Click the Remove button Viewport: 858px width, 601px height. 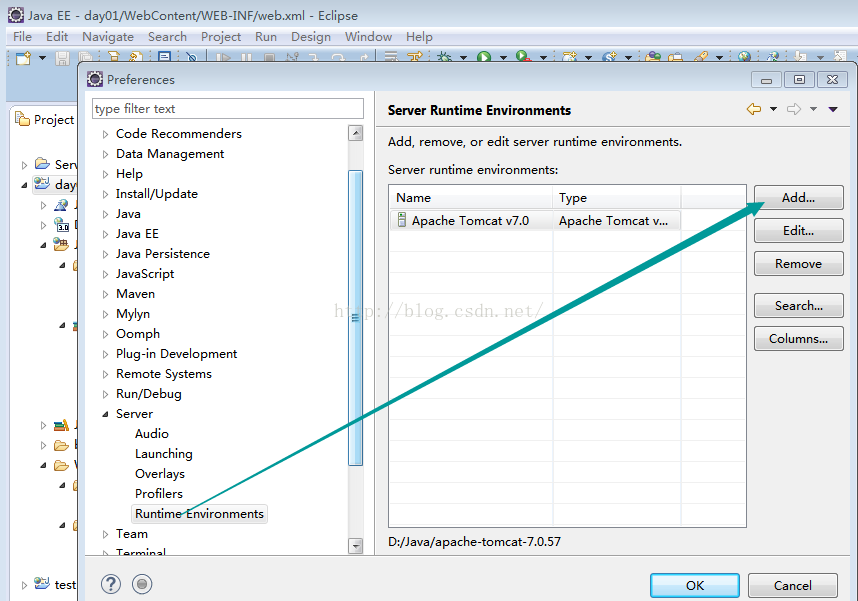tap(798, 263)
